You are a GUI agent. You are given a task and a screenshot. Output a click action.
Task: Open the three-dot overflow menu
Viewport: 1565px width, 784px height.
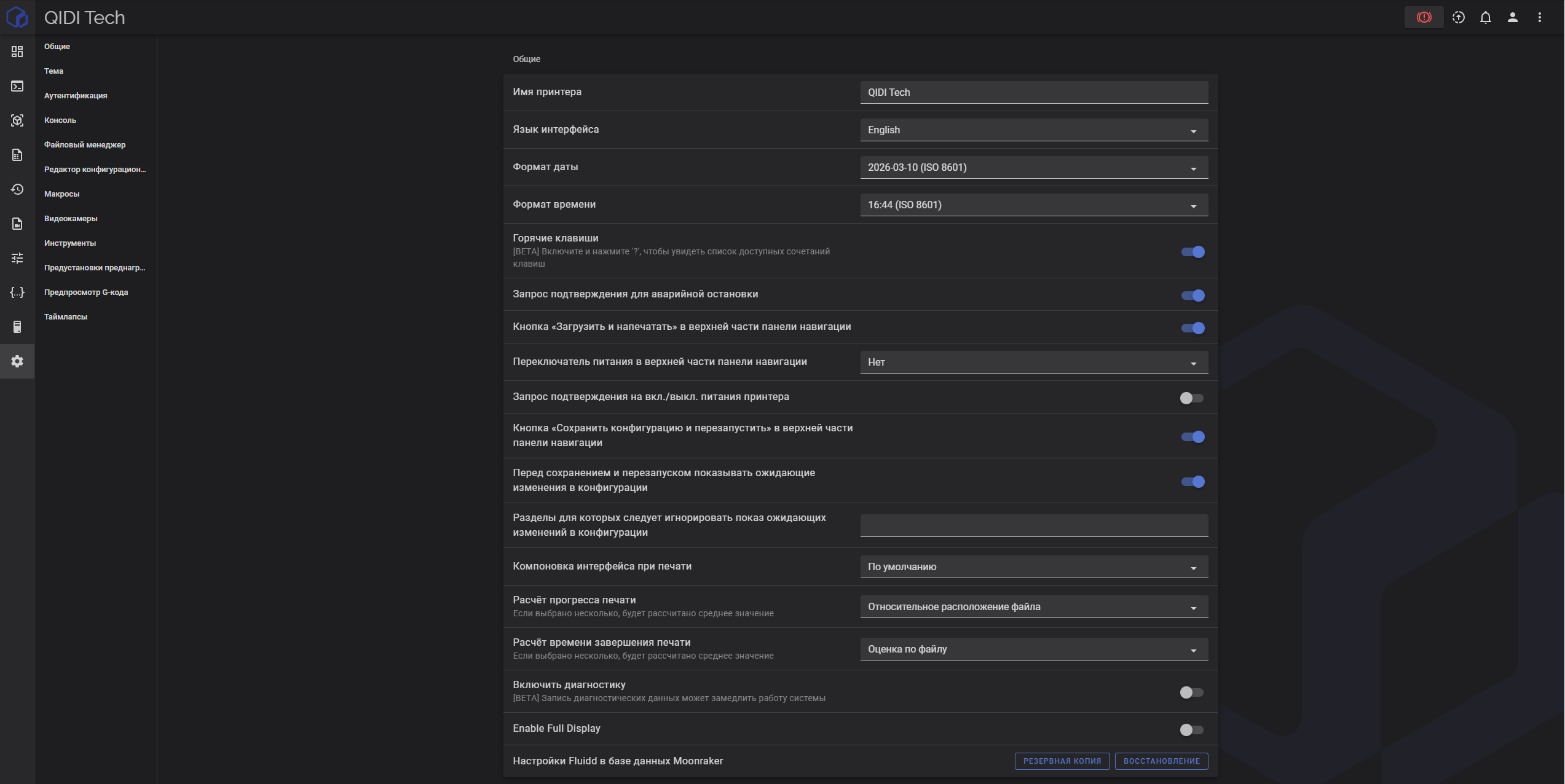coord(1539,17)
